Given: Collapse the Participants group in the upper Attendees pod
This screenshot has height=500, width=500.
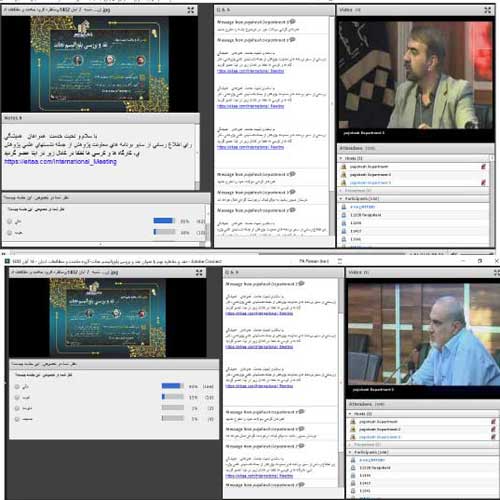Looking at the screenshot, I should 341,199.
